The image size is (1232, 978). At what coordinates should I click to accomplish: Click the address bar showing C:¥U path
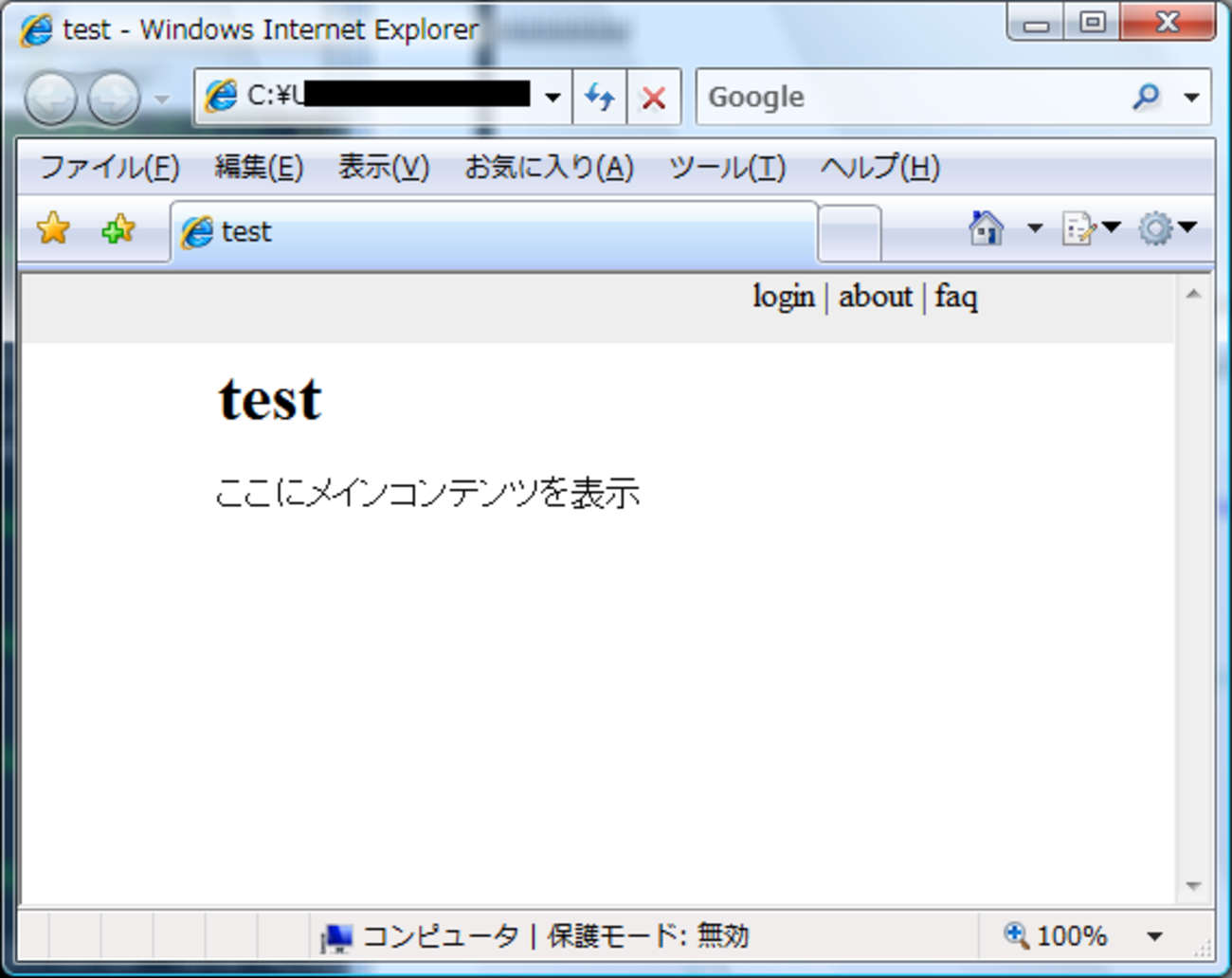[x=383, y=97]
